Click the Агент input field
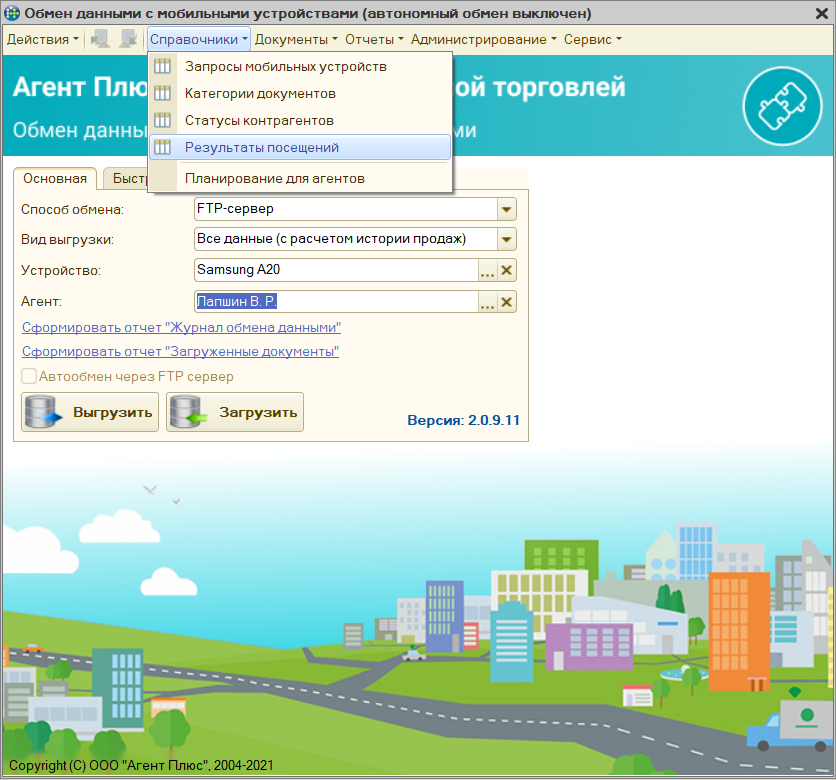 tap(335, 302)
